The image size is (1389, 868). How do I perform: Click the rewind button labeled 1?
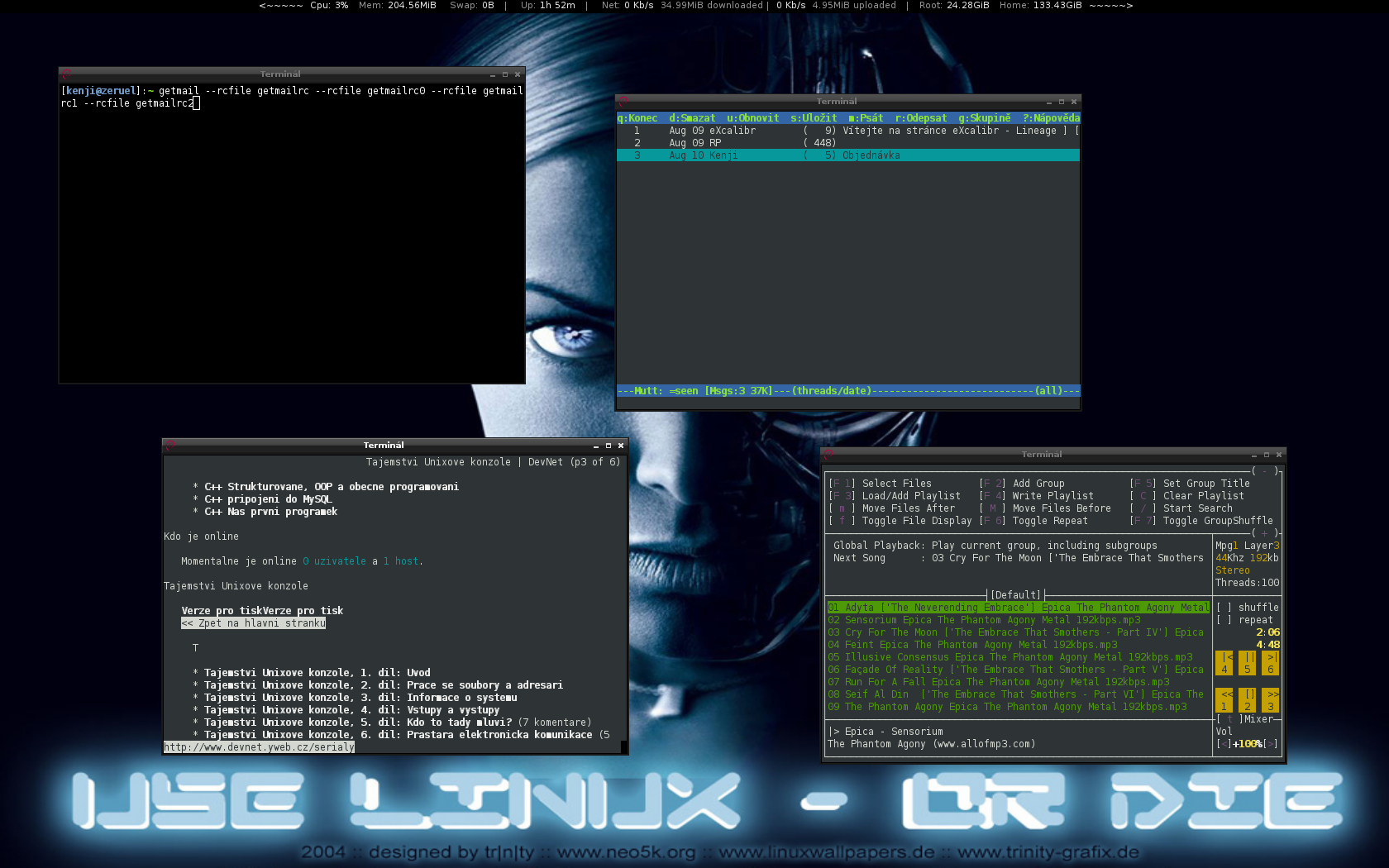click(x=1224, y=700)
